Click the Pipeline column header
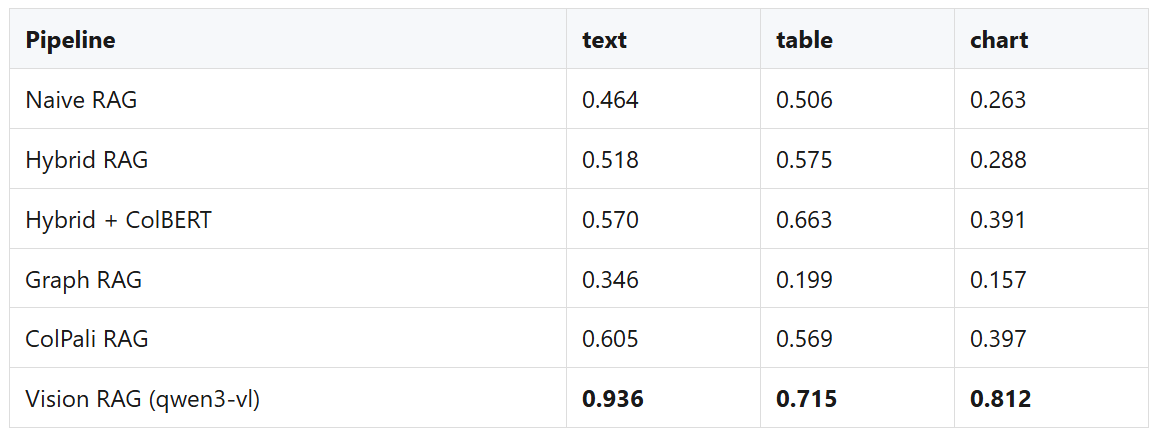The width and height of the screenshot is (1153, 432). (70, 40)
